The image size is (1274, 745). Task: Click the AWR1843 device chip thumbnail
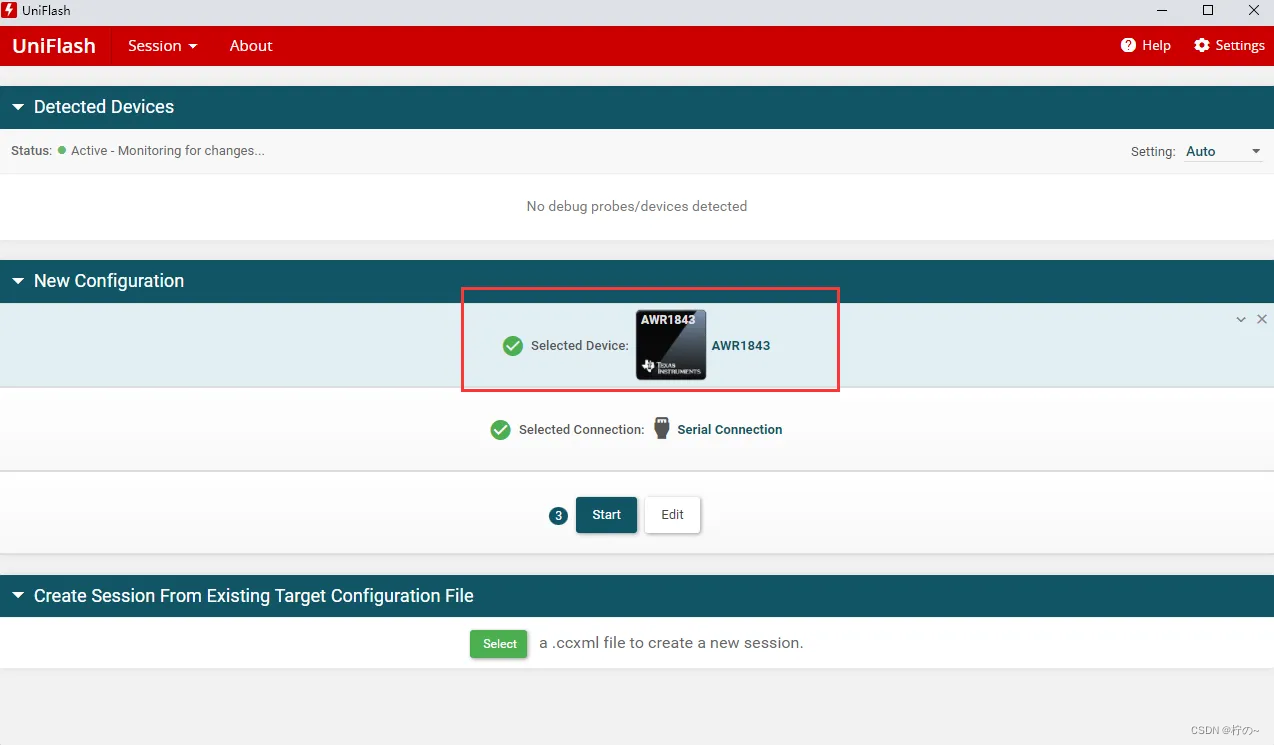pos(671,345)
